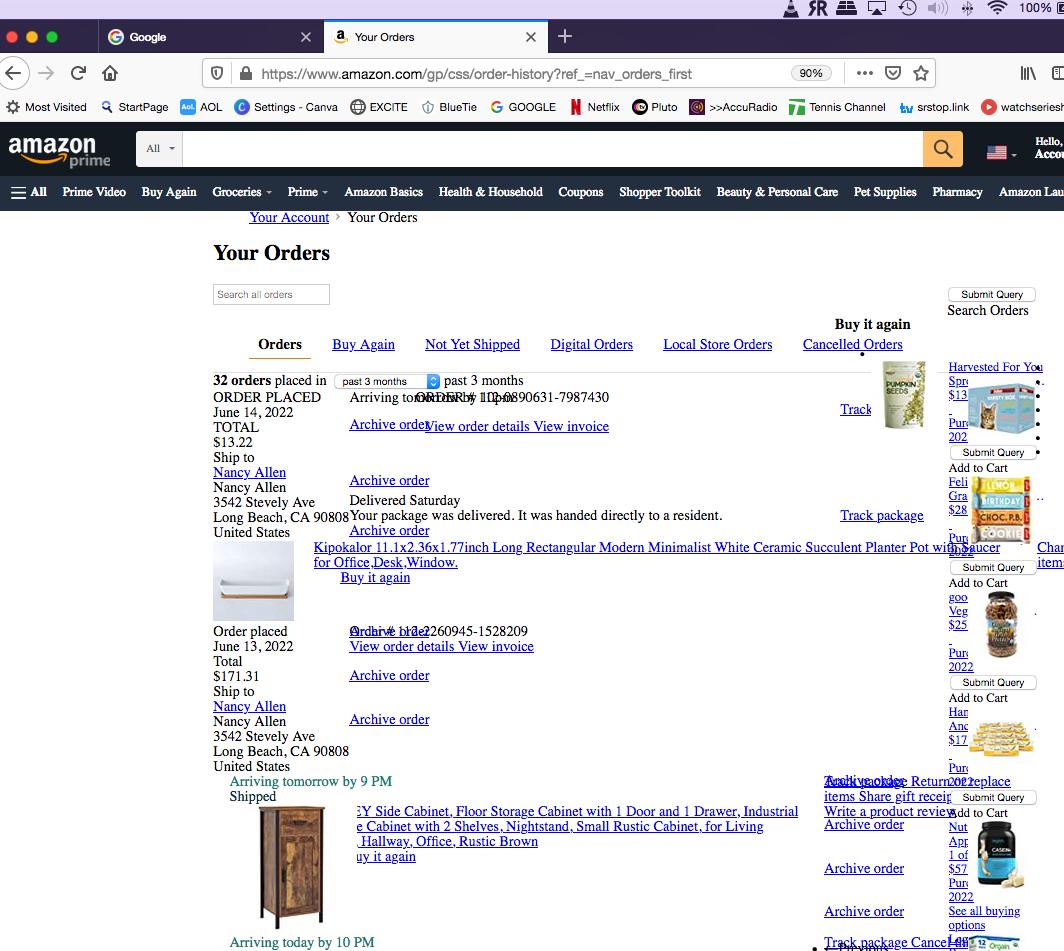The width and height of the screenshot is (1064, 951).
Task: Expand the Prime nav dropdown
Action: (x=307, y=192)
